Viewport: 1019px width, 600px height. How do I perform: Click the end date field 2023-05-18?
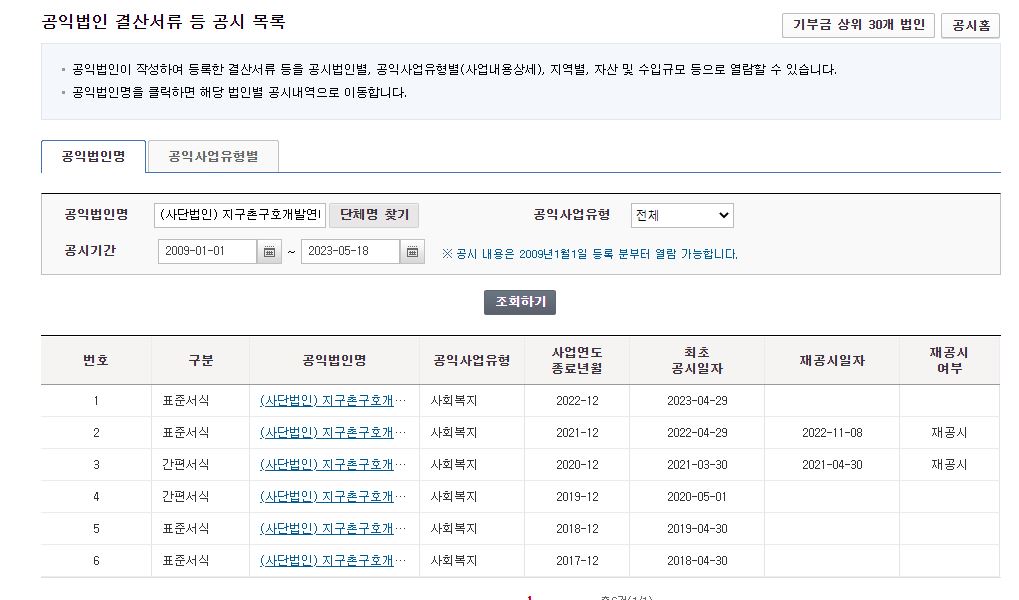[x=350, y=252]
